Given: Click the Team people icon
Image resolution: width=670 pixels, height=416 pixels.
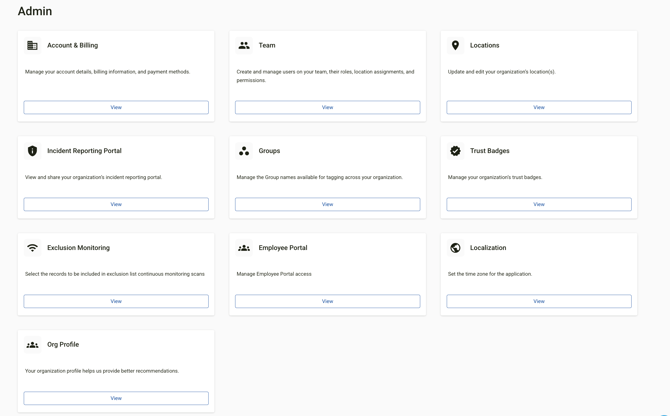Looking at the screenshot, I should (244, 46).
